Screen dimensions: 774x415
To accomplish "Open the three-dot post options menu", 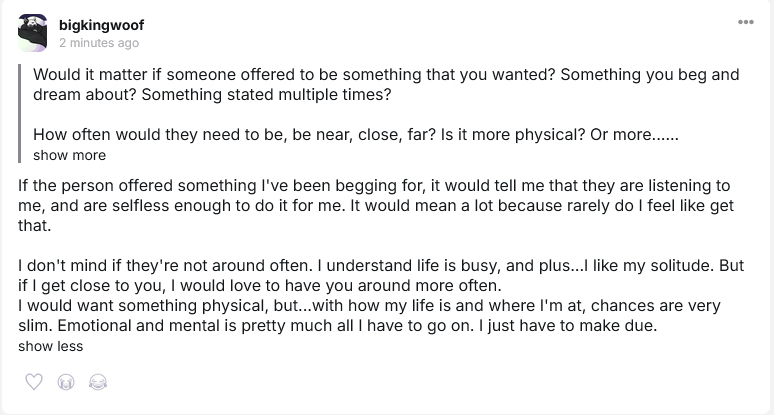I will pos(745,22).
